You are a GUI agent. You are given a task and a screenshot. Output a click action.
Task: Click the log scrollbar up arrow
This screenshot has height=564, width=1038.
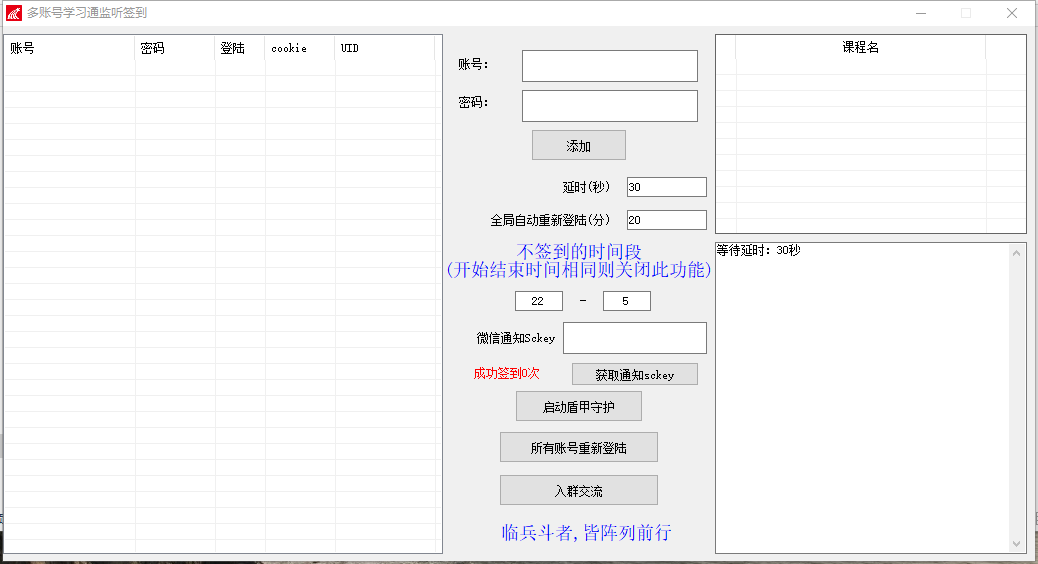point(1016,253)
